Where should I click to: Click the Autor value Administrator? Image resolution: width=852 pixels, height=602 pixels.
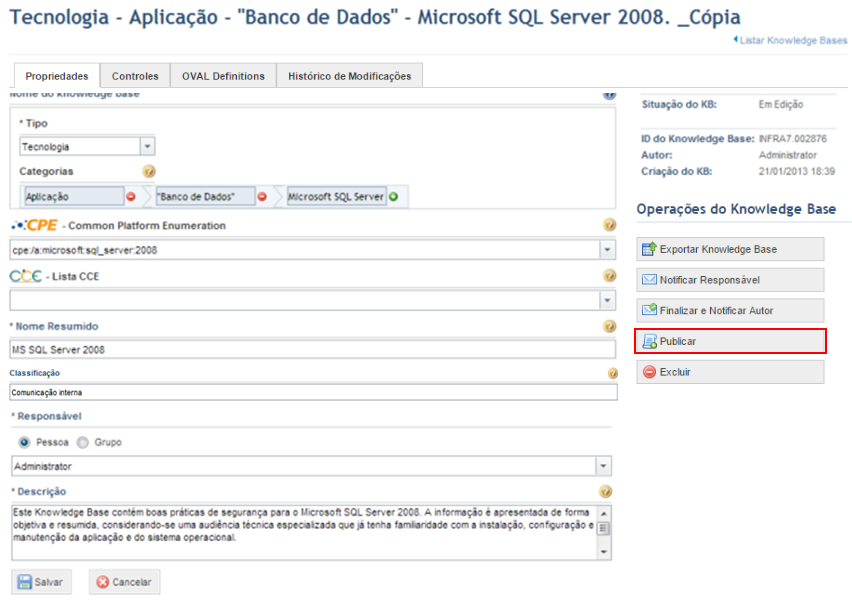tap(787, 155)
